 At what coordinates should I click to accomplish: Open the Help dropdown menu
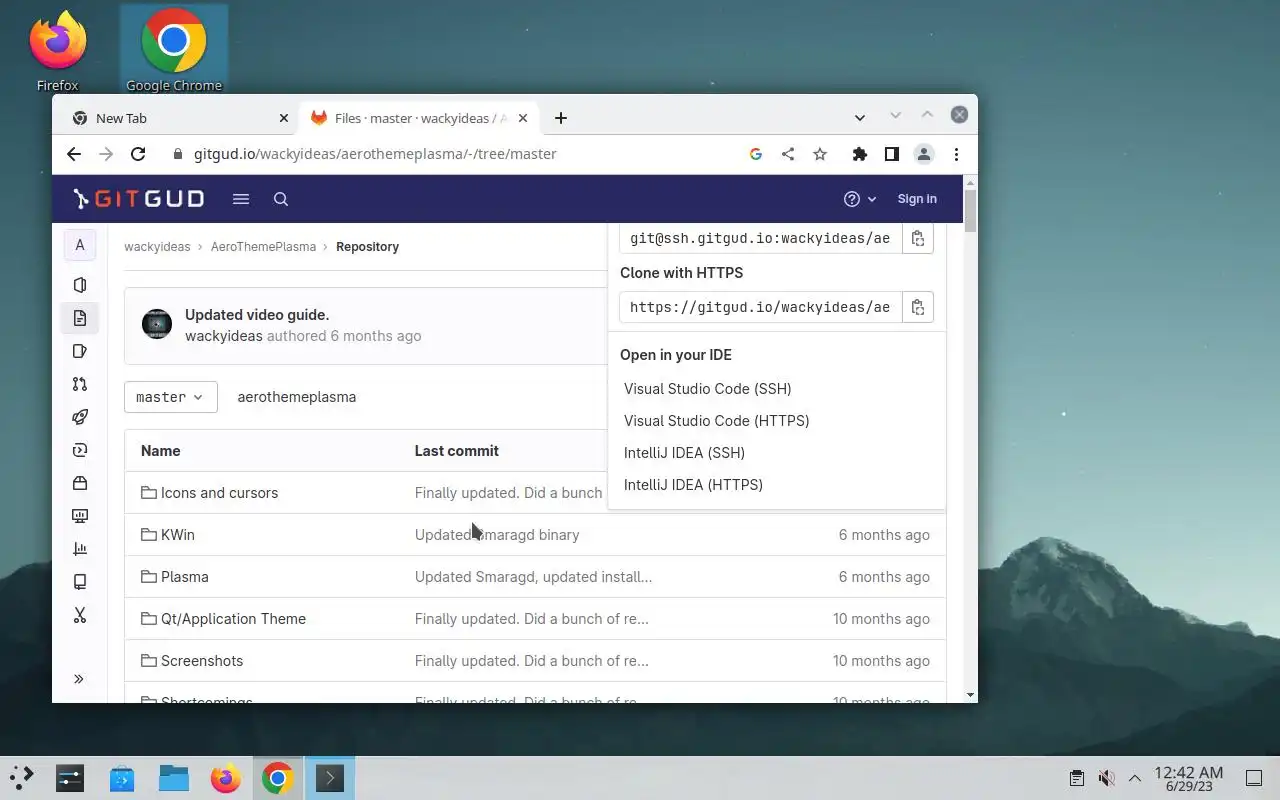click(x=860, y=199)
